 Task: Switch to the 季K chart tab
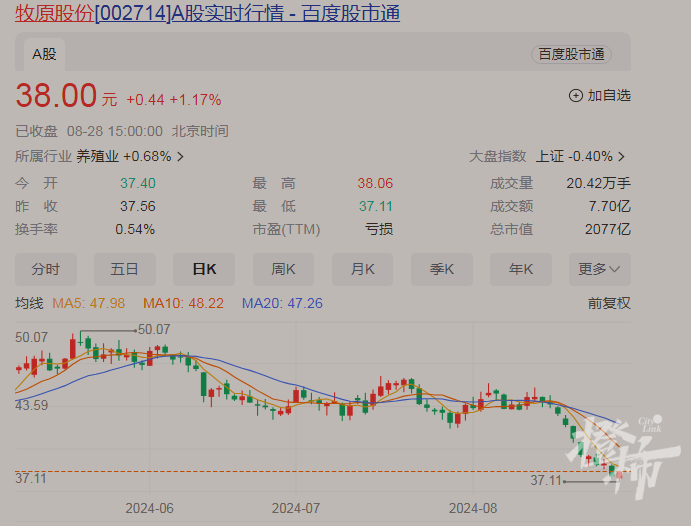[442, 269]
